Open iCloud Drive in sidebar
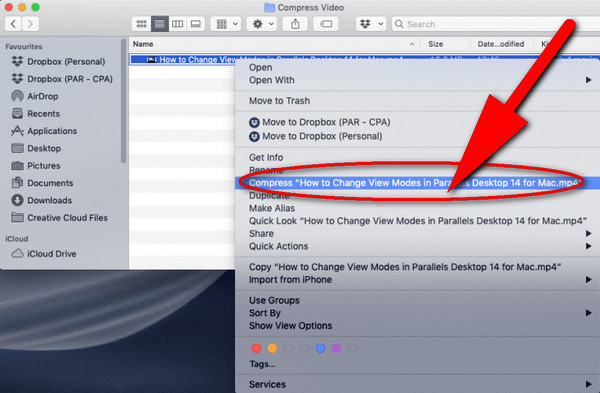600x393 pixels. (44, 253)
